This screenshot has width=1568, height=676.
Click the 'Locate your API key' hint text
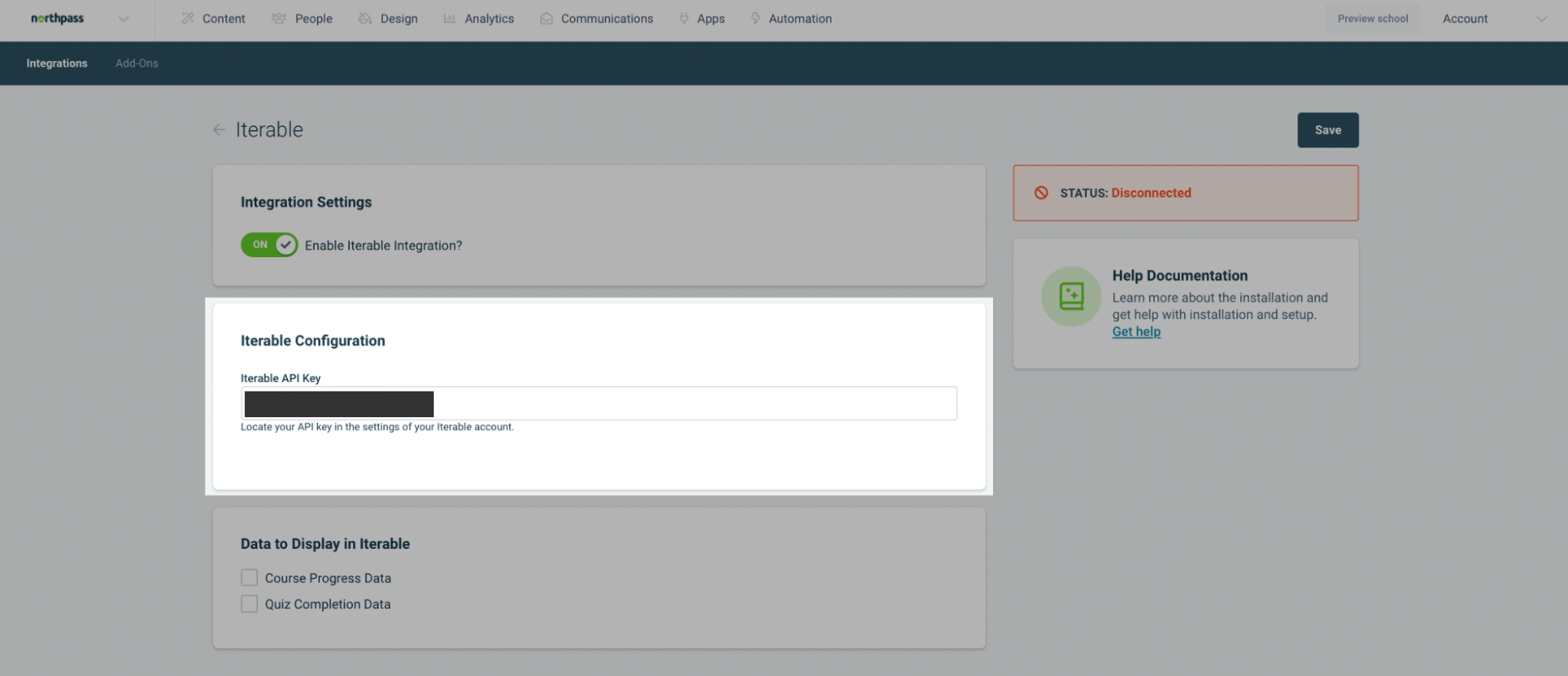pos(377,427)
